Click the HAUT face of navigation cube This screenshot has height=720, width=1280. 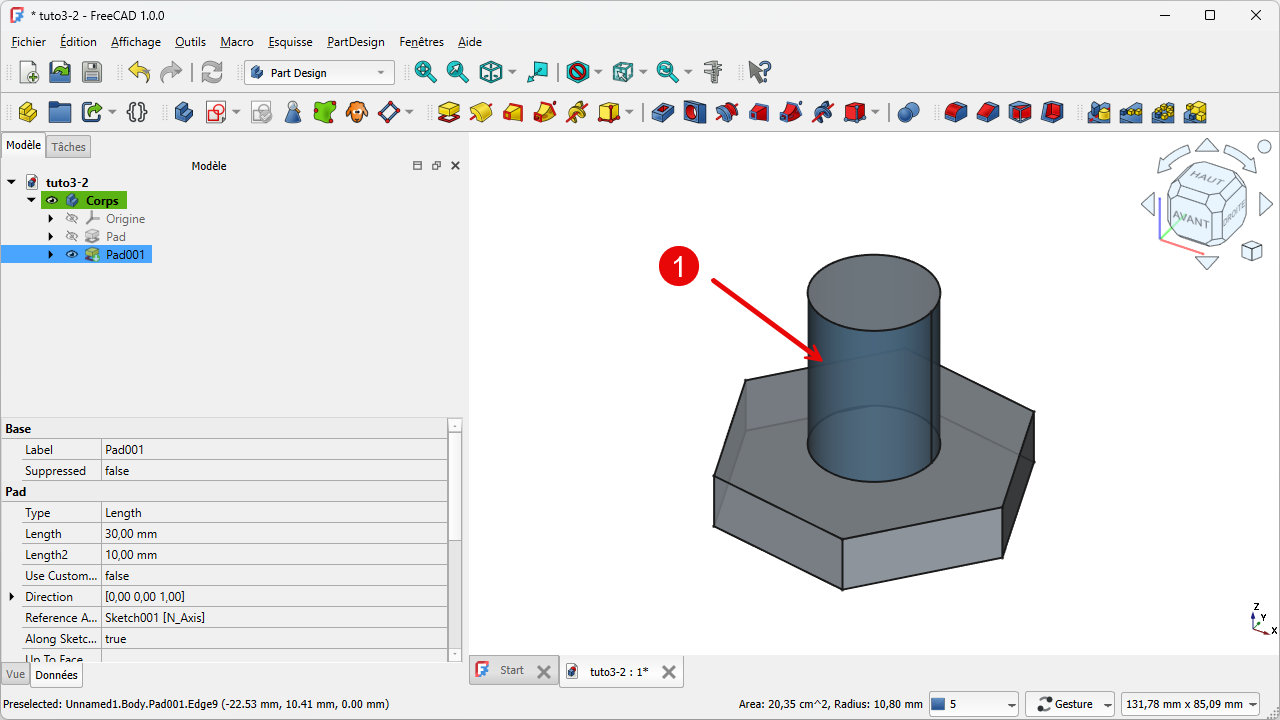1206,177
